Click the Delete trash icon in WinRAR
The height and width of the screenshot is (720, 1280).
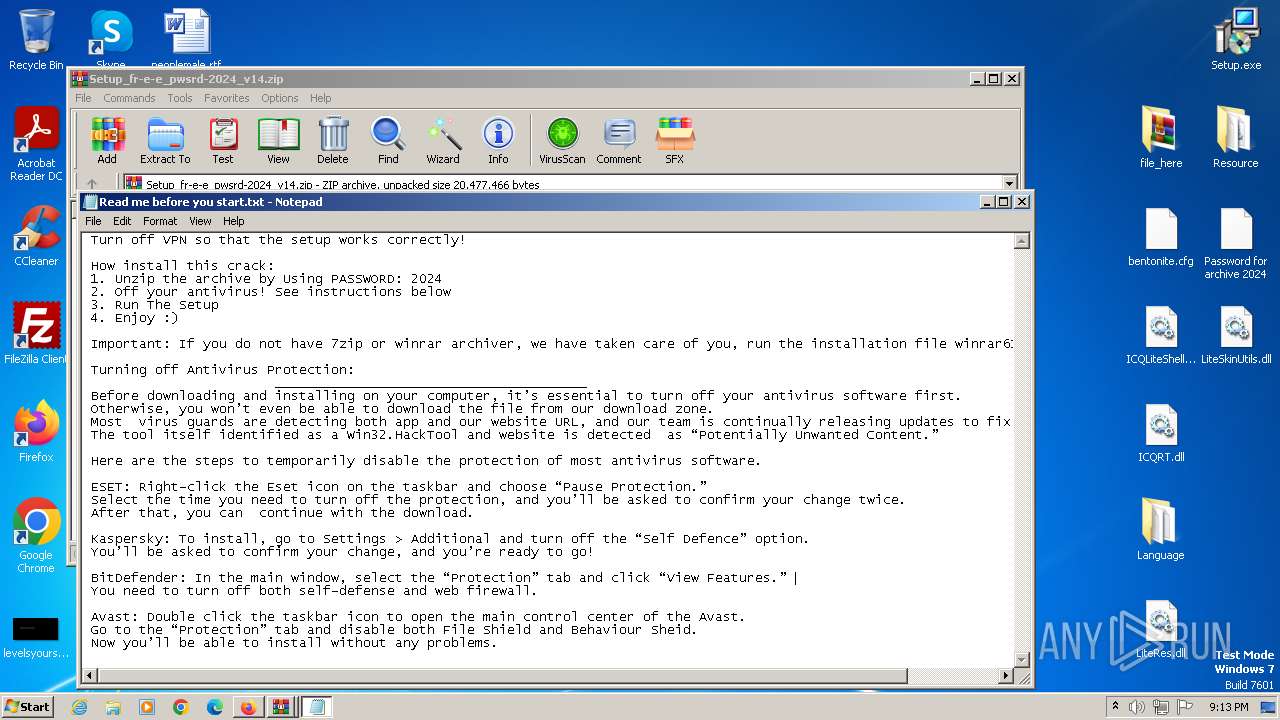click(x=333, y=141)
